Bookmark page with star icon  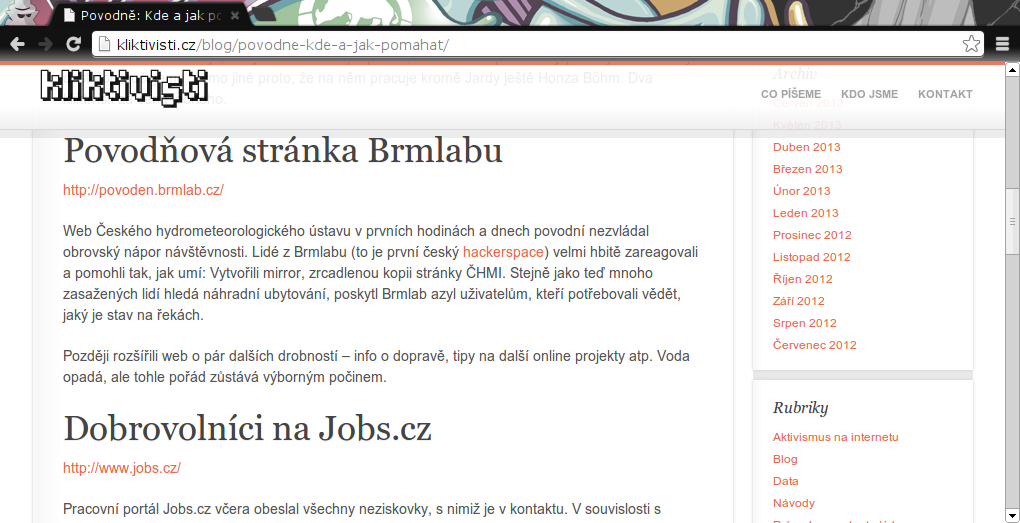coord(971,44)
